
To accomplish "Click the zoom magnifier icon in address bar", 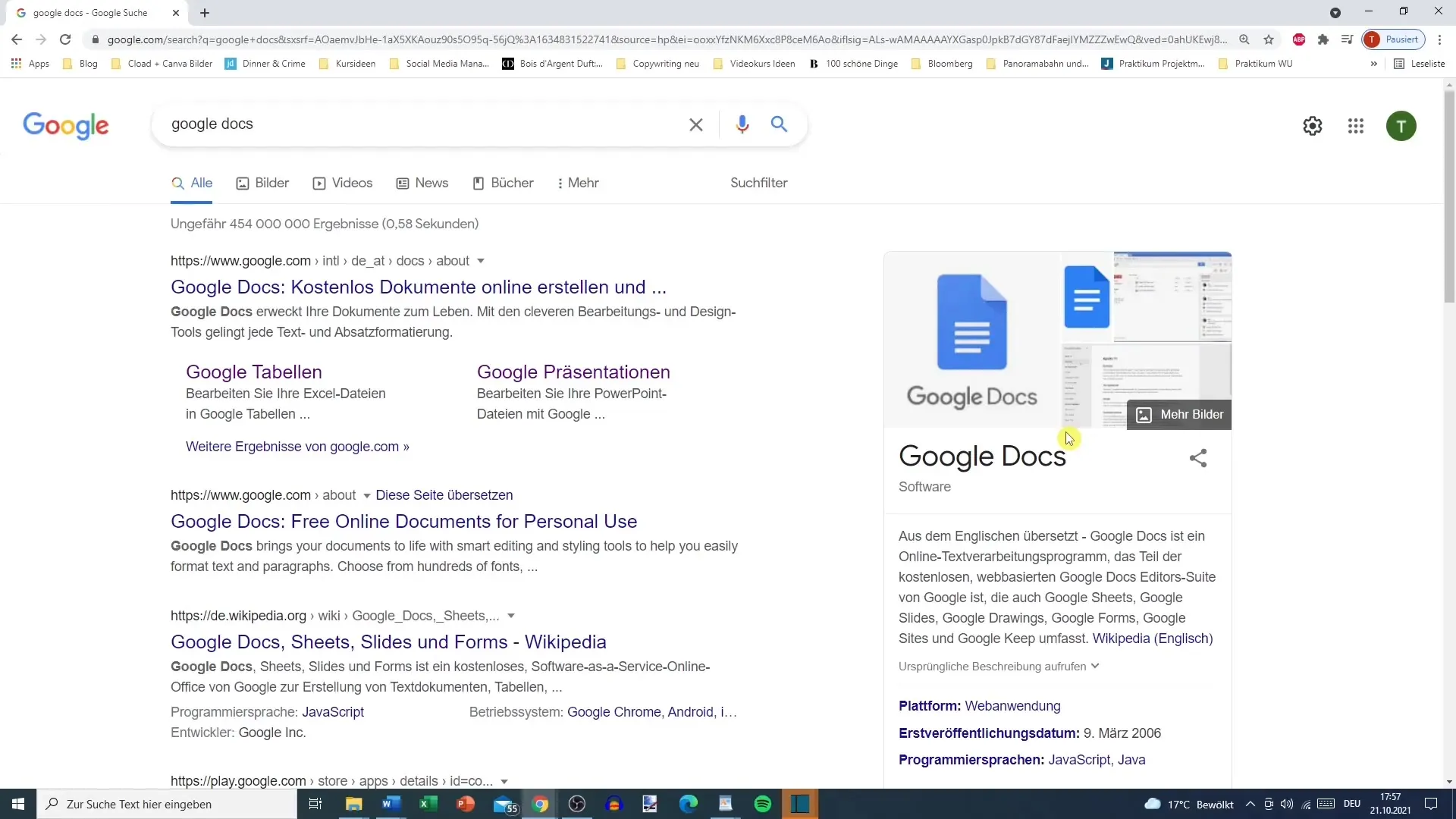I will pyautogui.click(x=1244, y=39).
